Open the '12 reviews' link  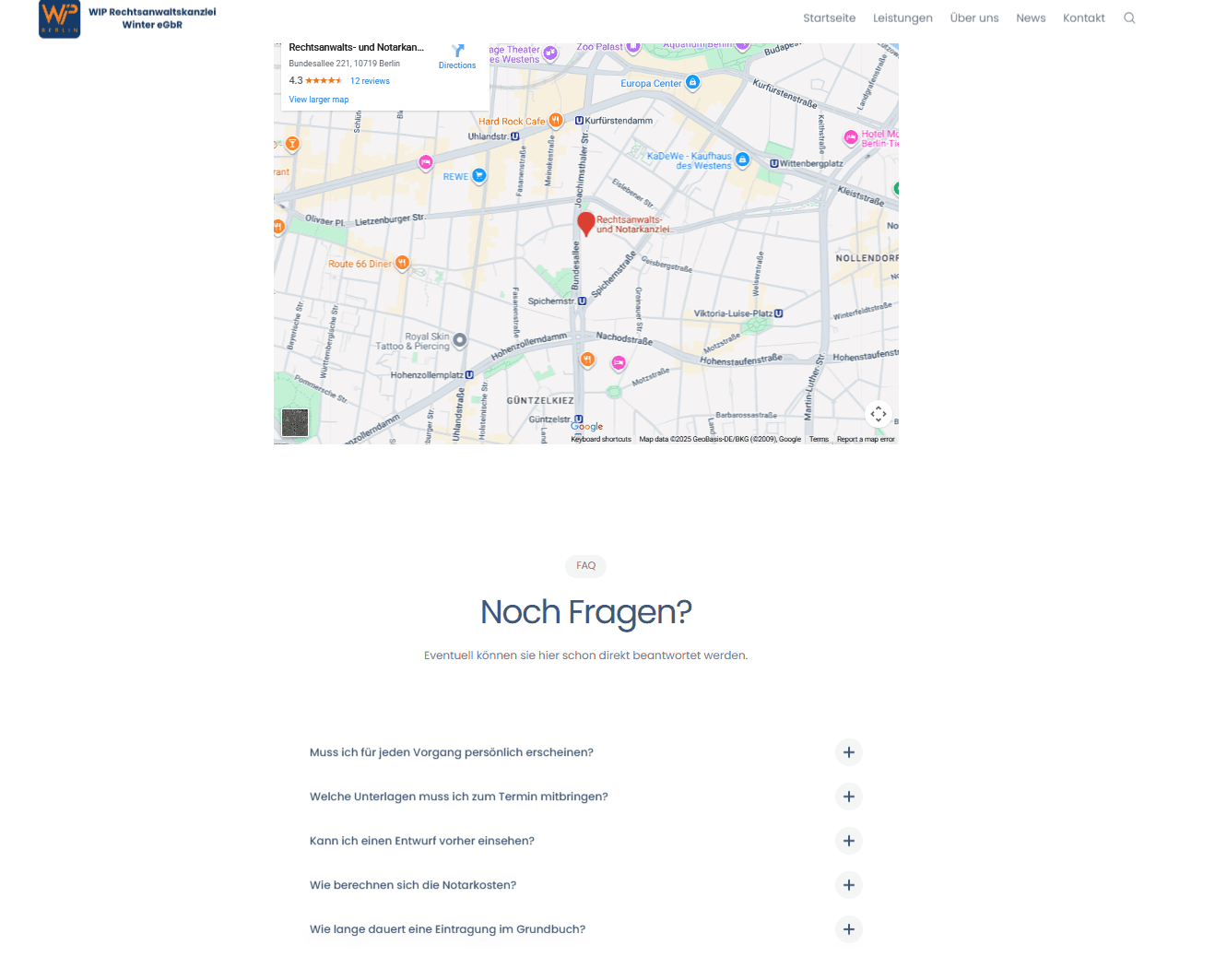pos(370,81)
